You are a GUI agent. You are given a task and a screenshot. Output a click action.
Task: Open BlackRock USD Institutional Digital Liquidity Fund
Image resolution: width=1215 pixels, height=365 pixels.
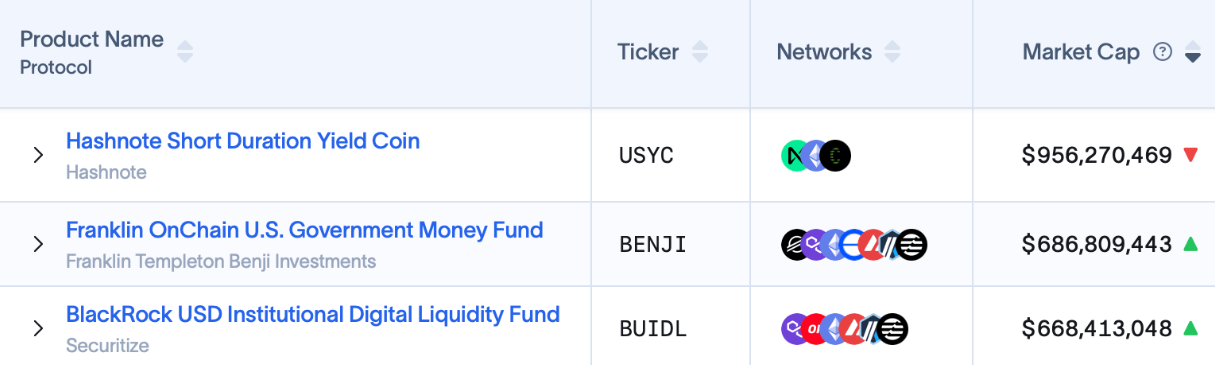[x=313, y=314]
